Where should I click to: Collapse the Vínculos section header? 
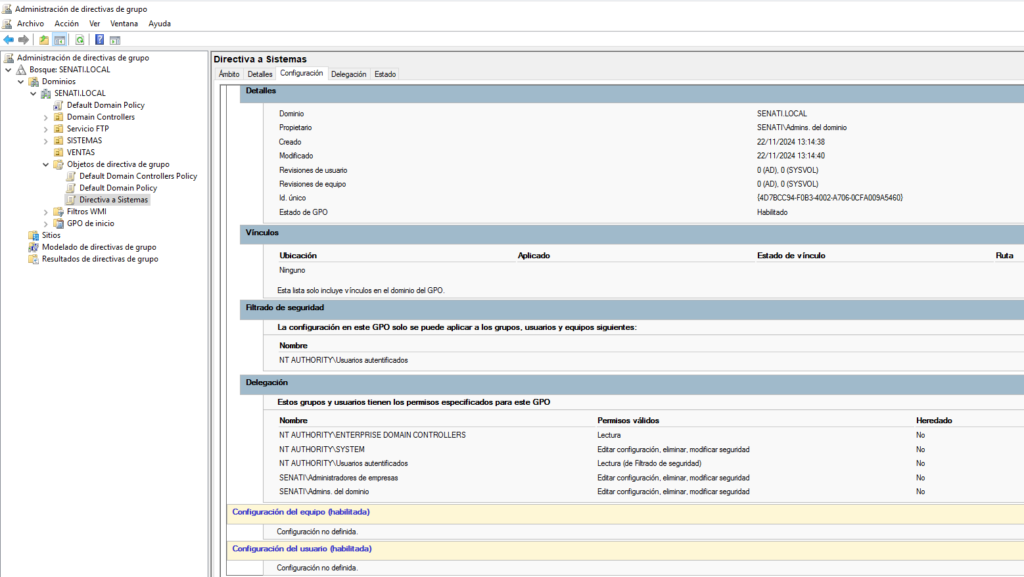pyautogui.click(x=632, y=234)
